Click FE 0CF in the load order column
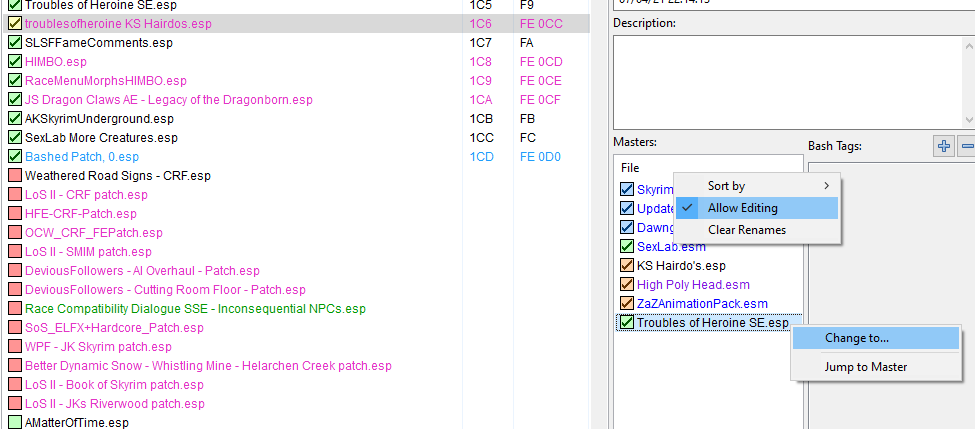 [x=540, y=100]
